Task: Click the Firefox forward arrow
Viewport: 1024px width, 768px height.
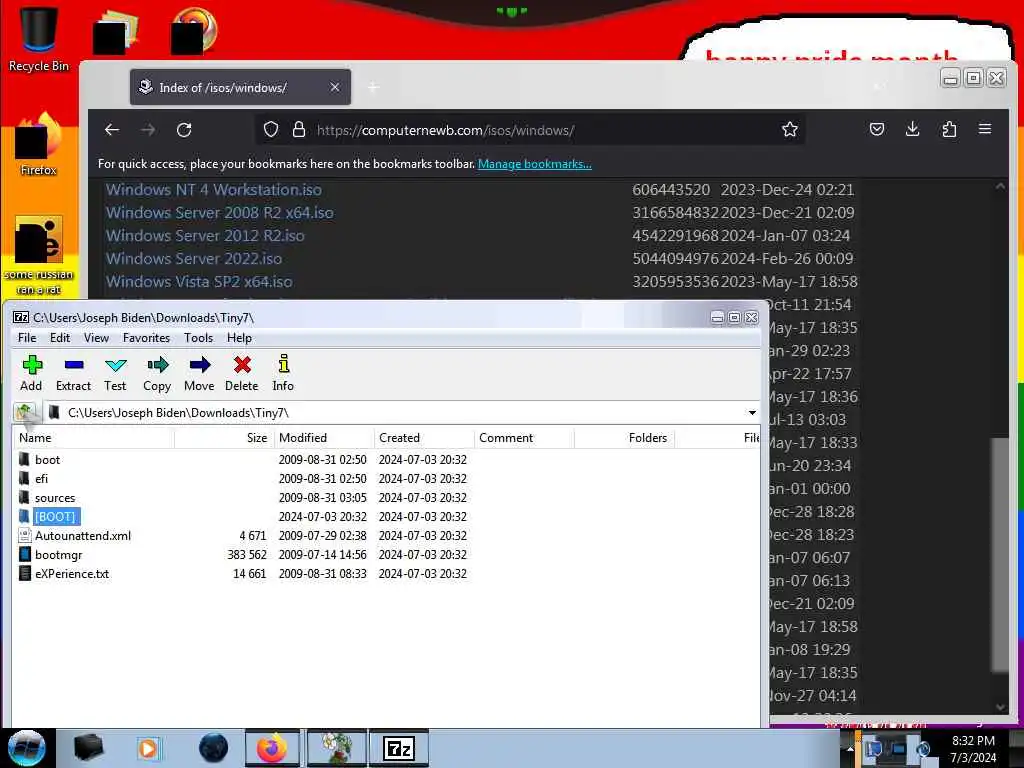Action: point(148,130)
